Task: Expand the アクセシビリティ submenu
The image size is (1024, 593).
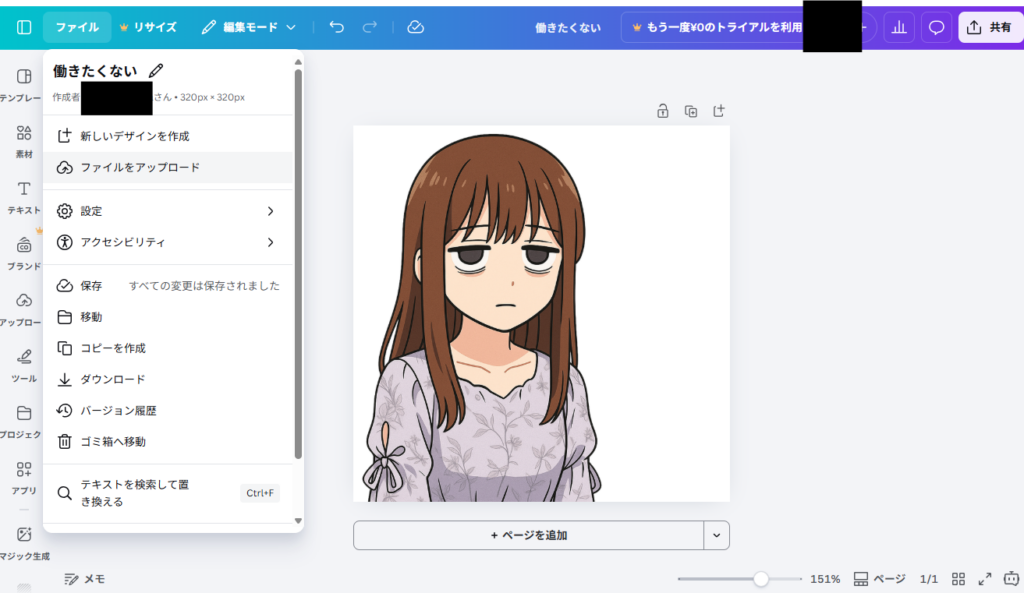Action: 168,242
